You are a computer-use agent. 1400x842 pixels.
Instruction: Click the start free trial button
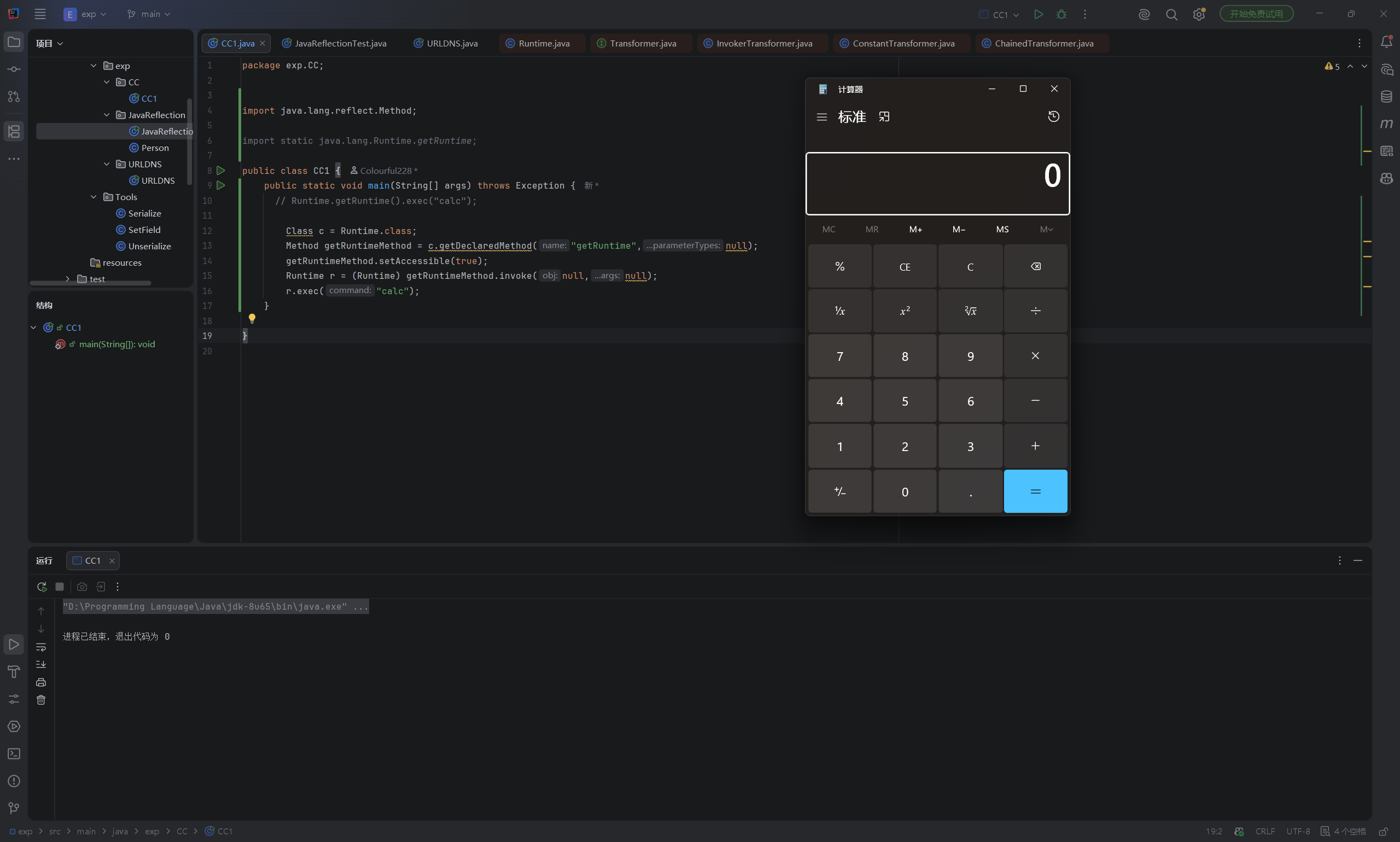click(x=1256, y=14)
